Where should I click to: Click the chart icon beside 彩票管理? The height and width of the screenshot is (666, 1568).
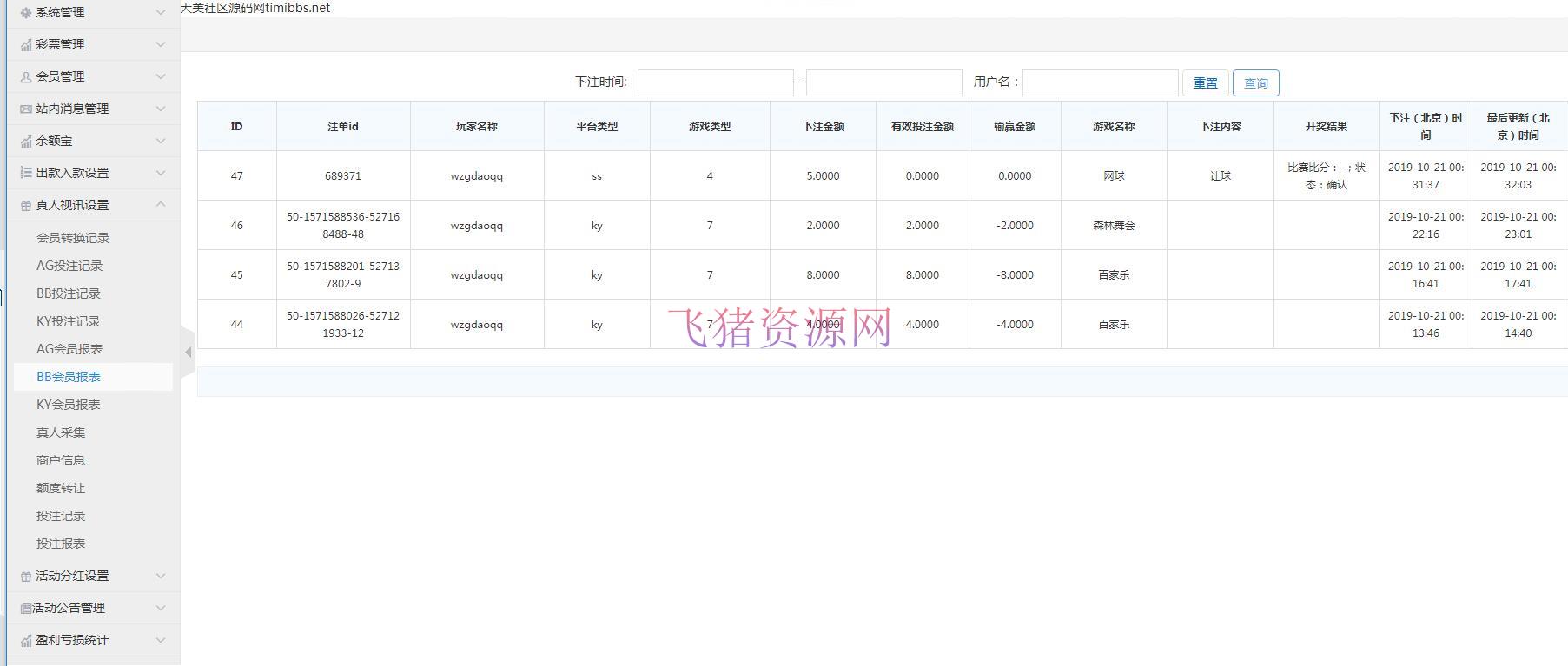(26, 45)
